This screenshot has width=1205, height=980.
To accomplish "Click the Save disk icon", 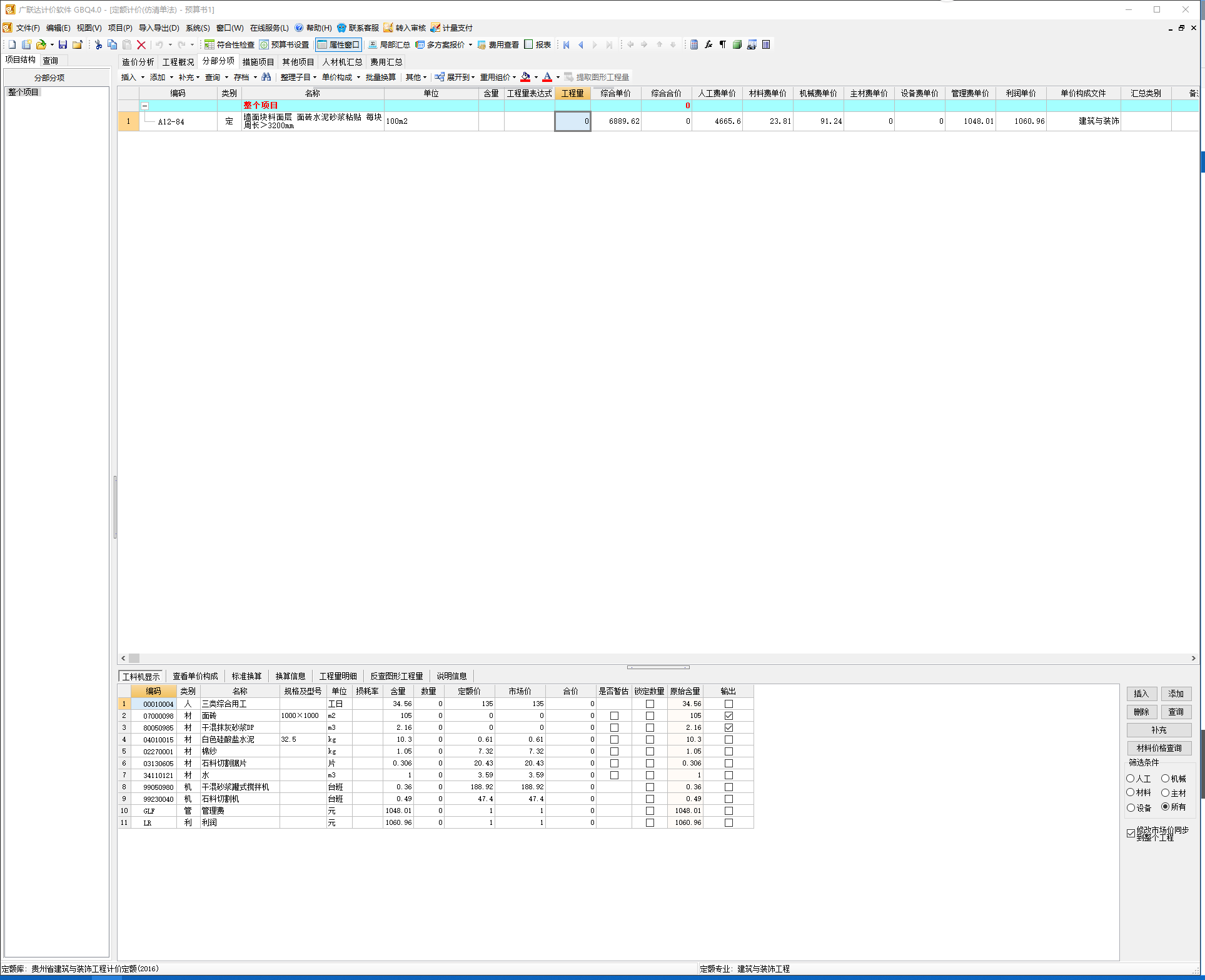I will pos(63,44).
